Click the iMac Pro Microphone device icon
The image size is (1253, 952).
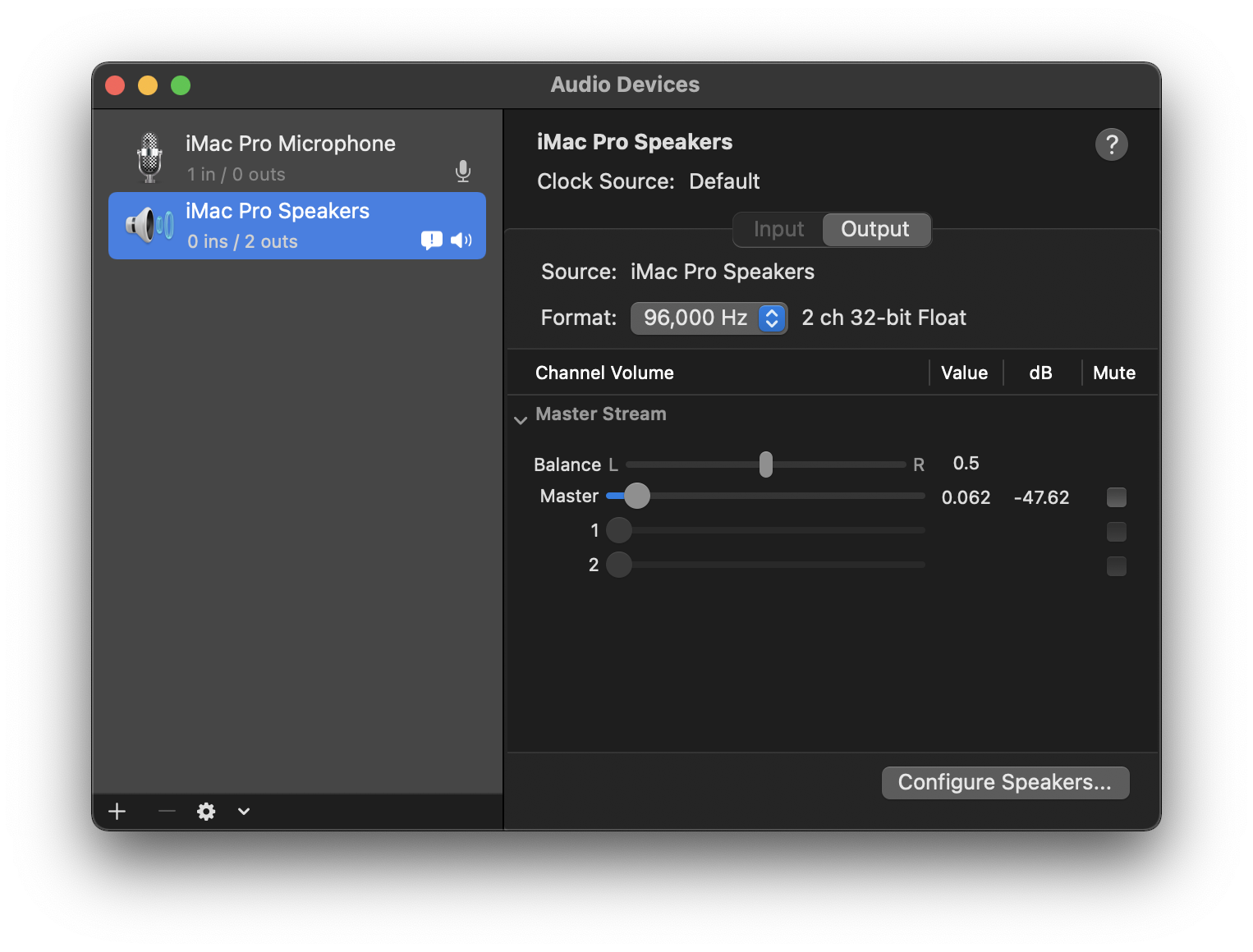(149, 158)
